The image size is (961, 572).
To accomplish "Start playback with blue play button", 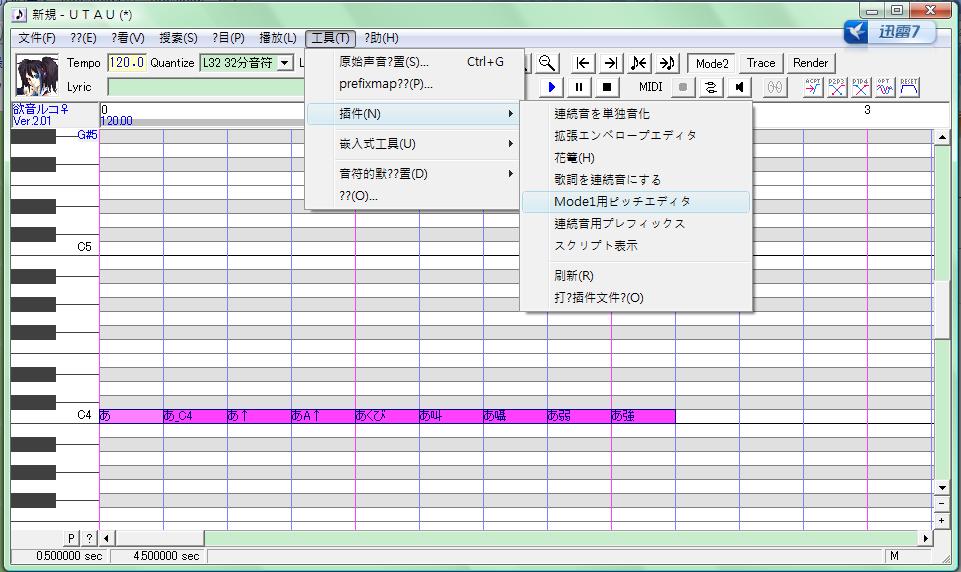I will pyautogui.click(x=551, y=87).
